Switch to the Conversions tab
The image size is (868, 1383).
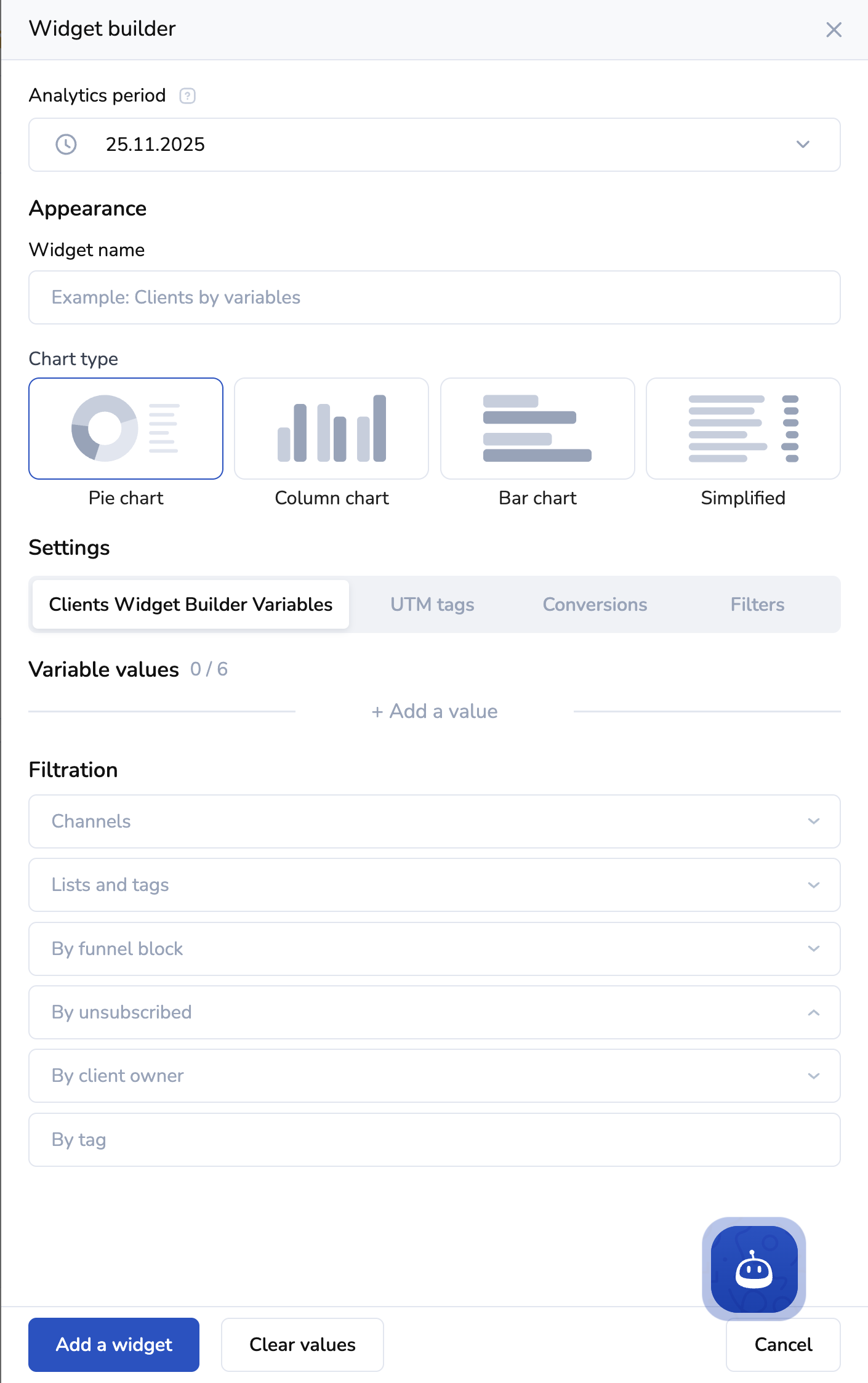coord(595,605)
